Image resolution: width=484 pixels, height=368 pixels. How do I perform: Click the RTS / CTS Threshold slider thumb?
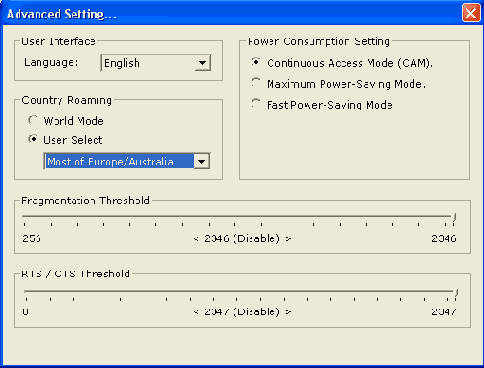456,293
